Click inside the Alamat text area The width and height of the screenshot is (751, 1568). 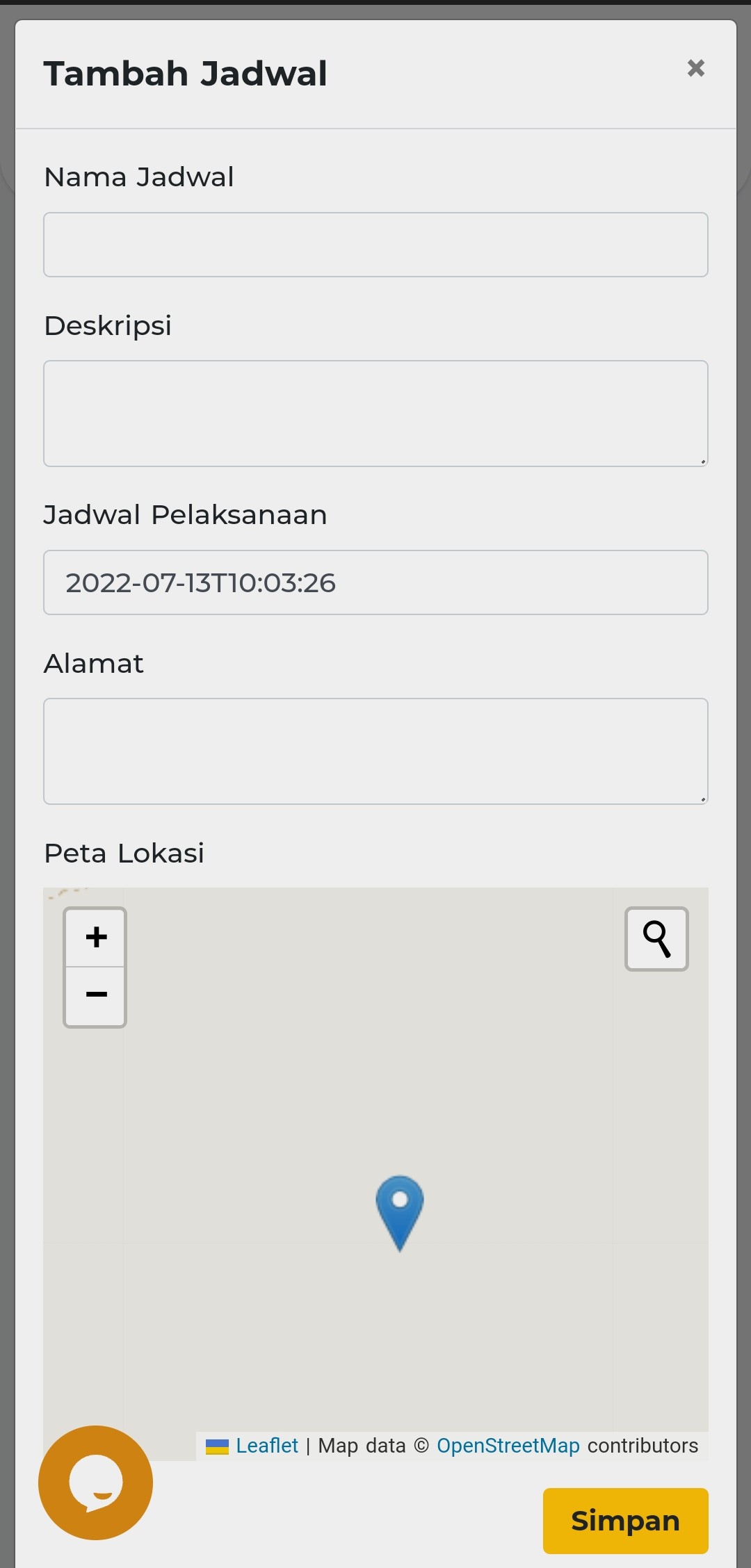pyautogui.click(x=375, y=751)
